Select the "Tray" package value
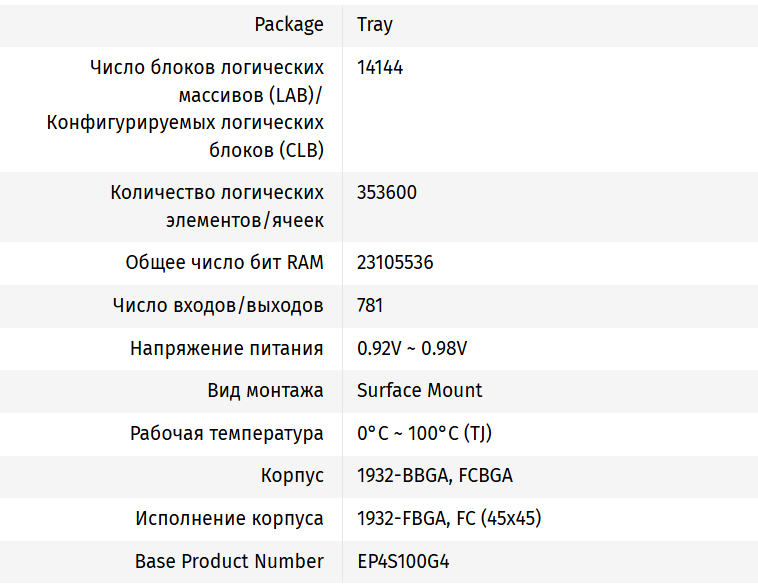Screen dimensions: 758x584 tap(375, 25)
